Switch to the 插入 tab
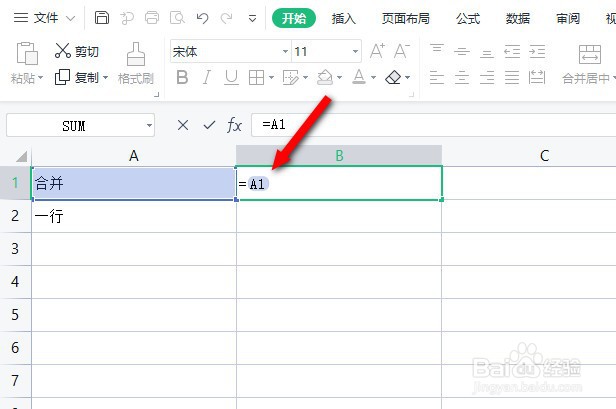Viewport: 616px width, 409px height. coord(343,18)
